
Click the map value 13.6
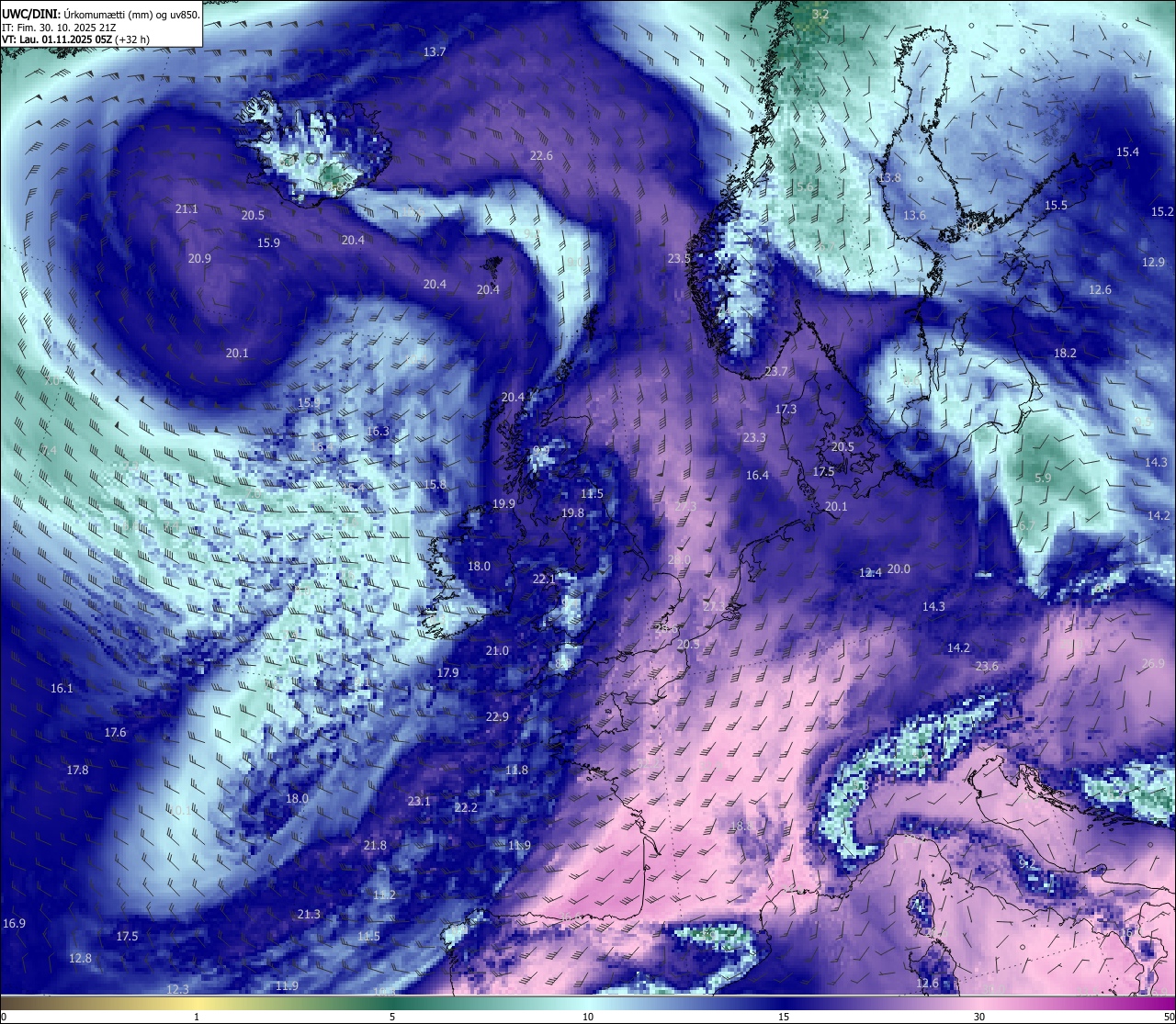click(x=914, y=216)
